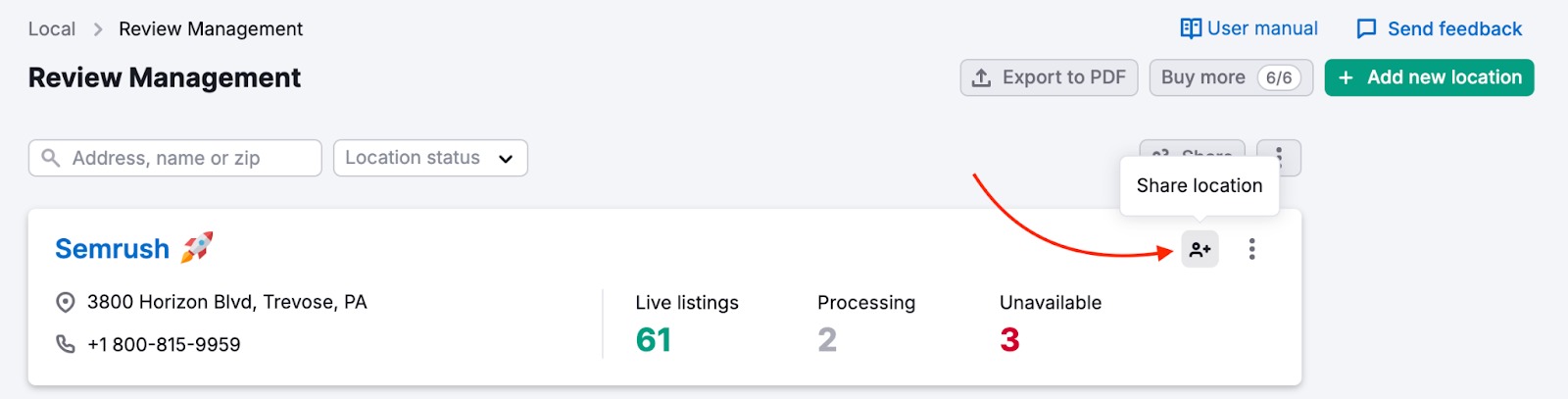Focus the address, name or zip field
The width and height of the screenshot is (1568, 399).
click(186, 158)
